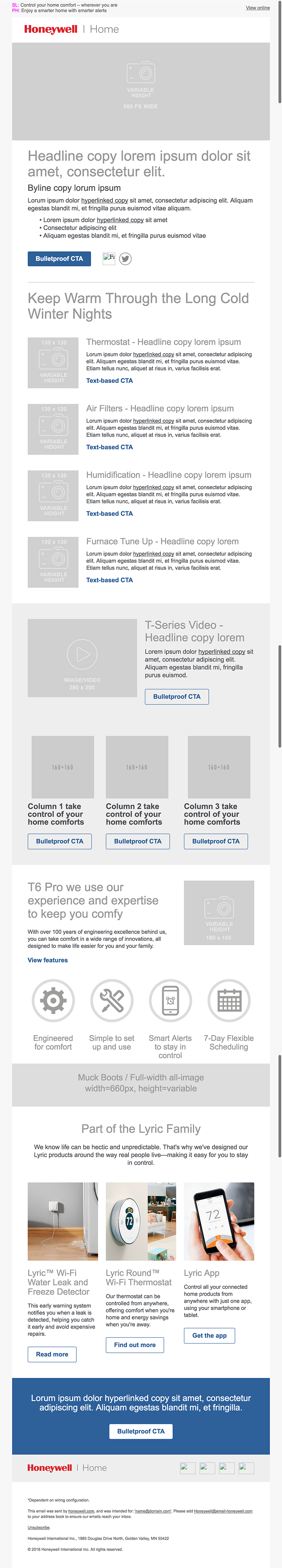
Task: Click the wrench and screwdriver tools icon
Action: [x=112, y=1000]
